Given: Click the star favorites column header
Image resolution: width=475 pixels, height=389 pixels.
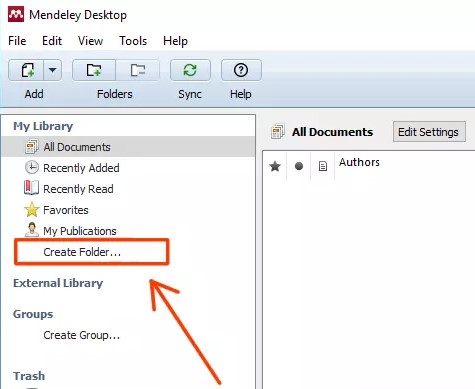Looking at the screenshot, I should 275,166.
